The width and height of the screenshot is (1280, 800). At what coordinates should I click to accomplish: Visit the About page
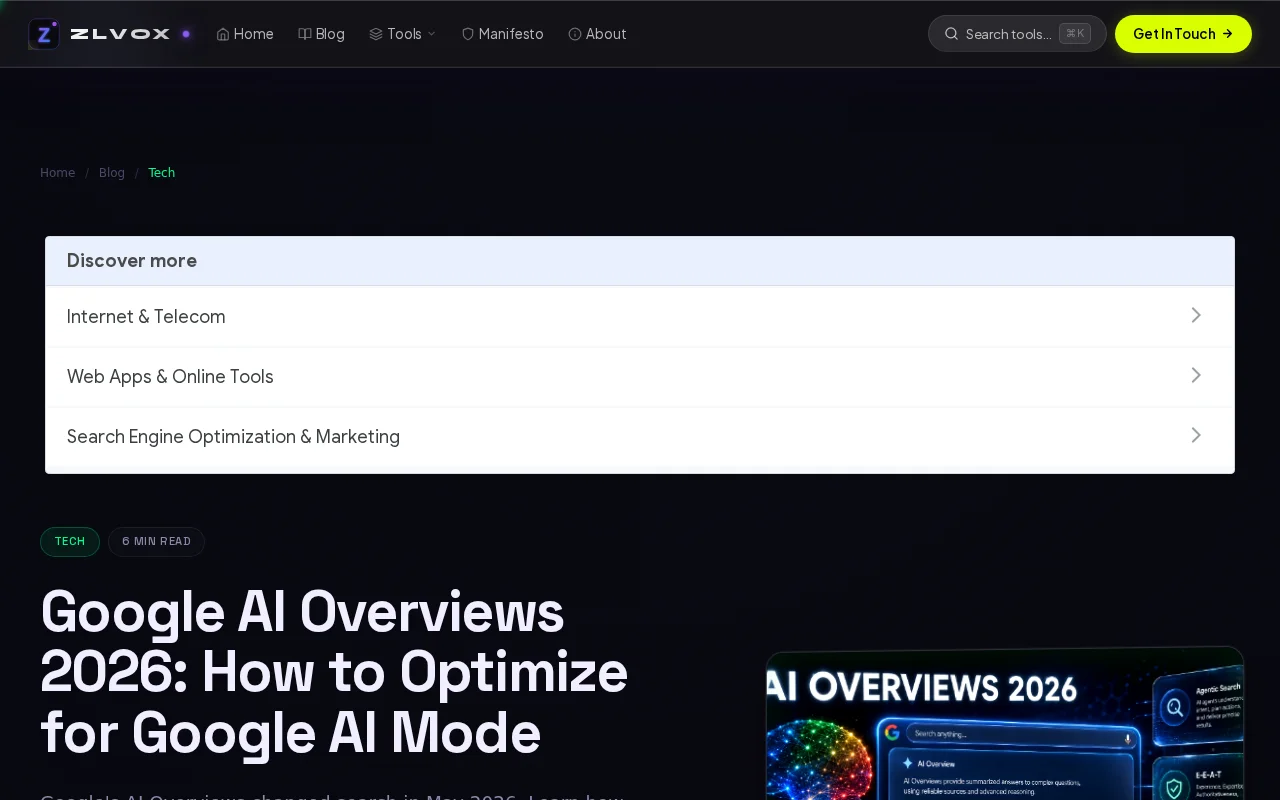(598, 34)
